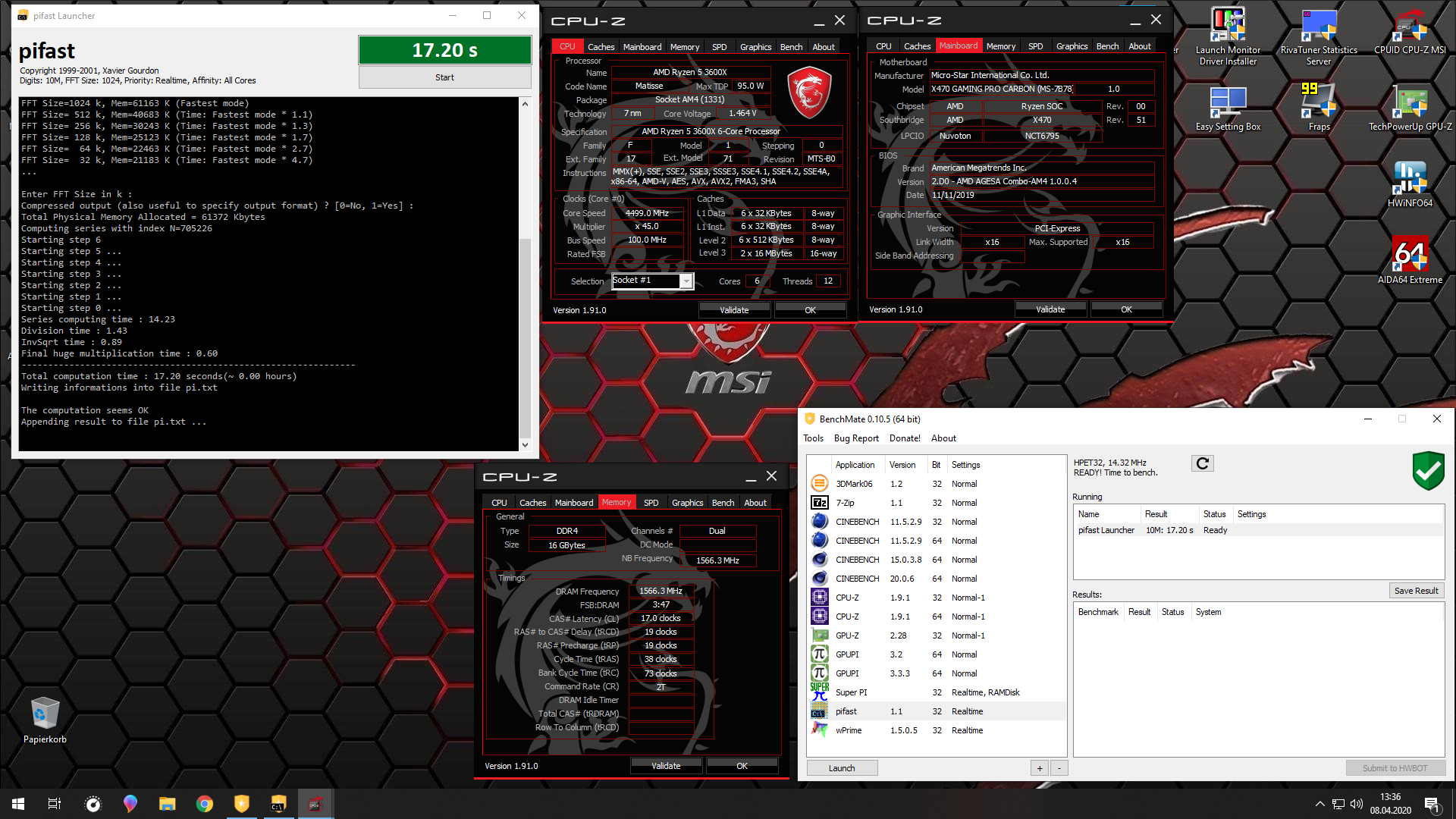Click the green 17.20 s result bar
Image resolution: width=1456 pixels, height=819 pixels.
click(444, 50)
